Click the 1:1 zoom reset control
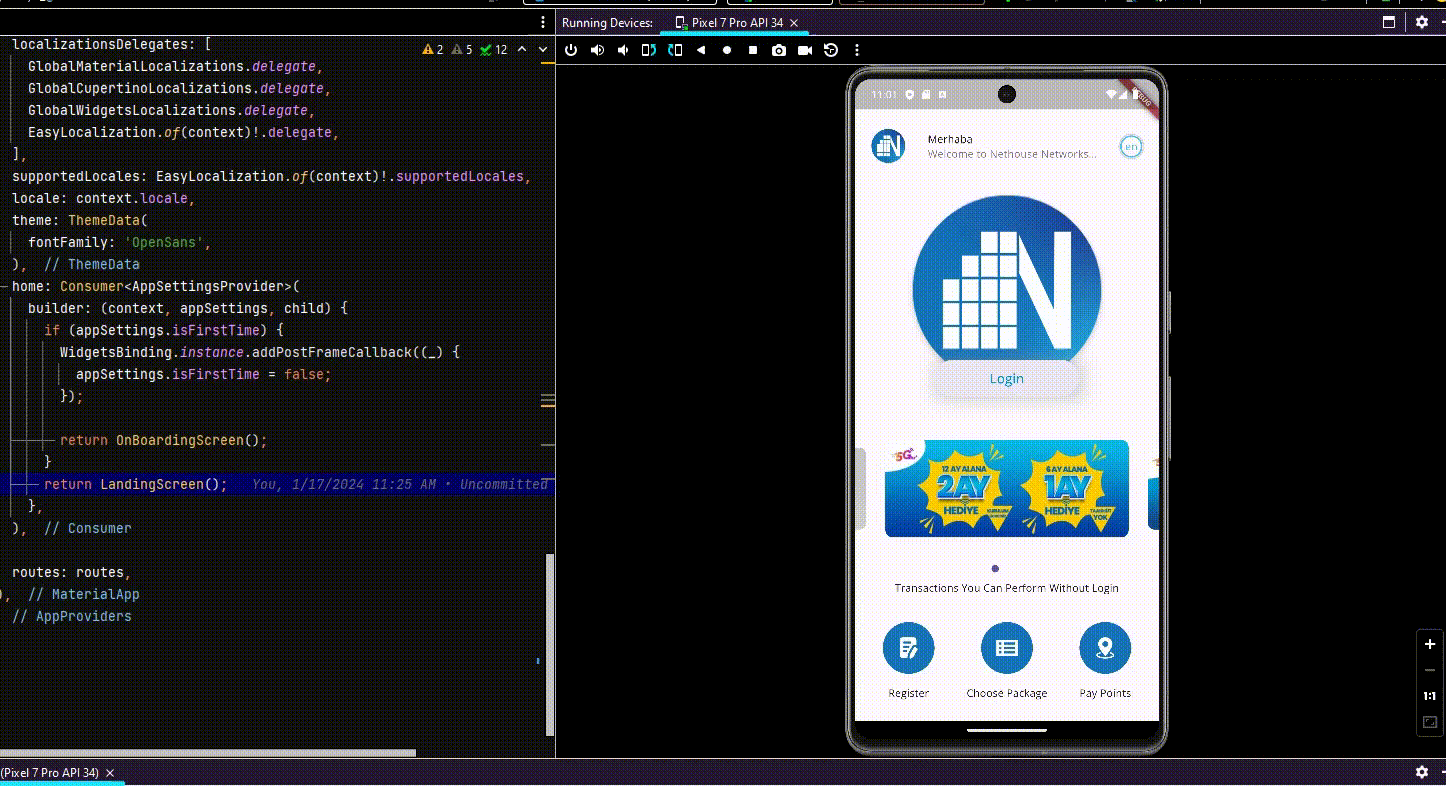Viewport: 1446px width, 786px height. tap(1429, 696)
